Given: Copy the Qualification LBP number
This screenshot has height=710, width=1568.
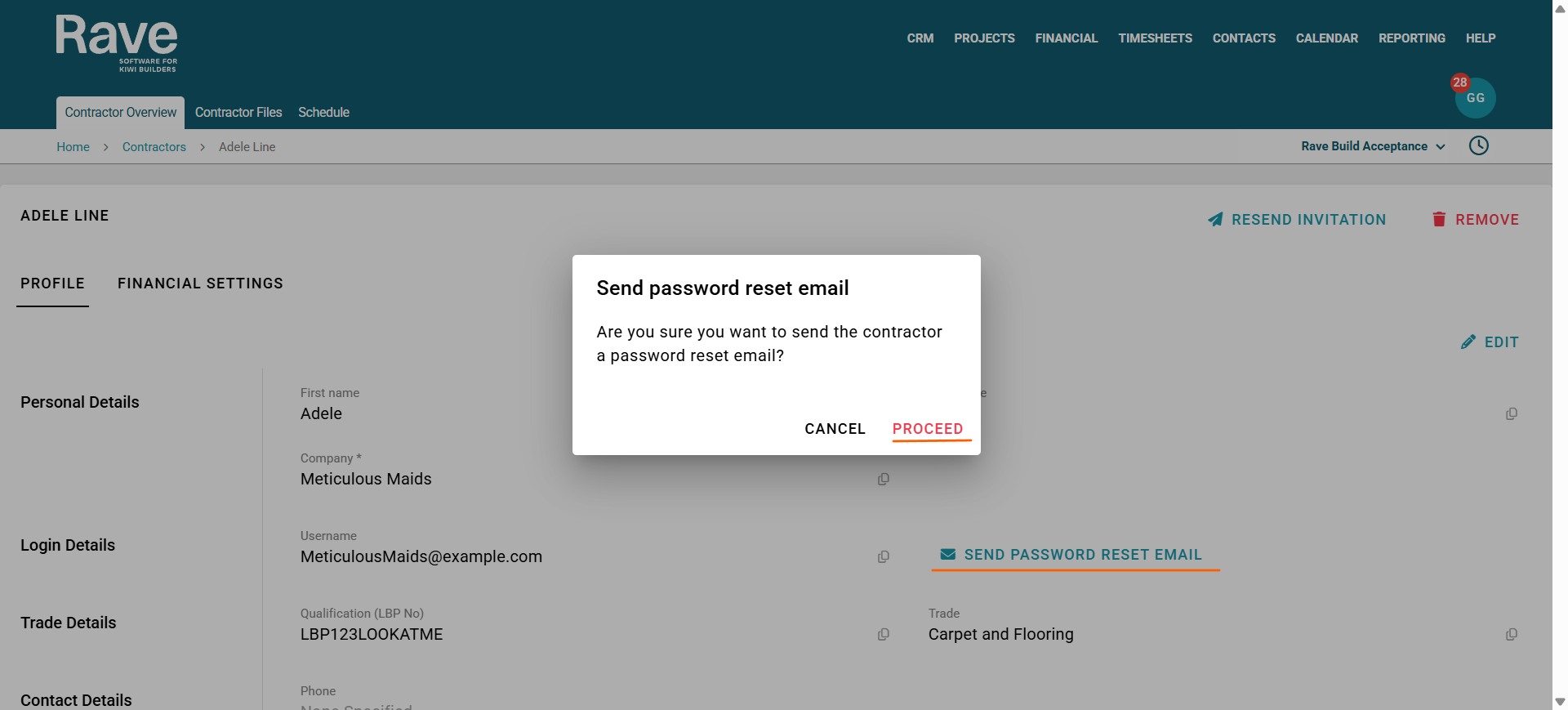Looking at the screenshot, I should (x=883, y=635).
